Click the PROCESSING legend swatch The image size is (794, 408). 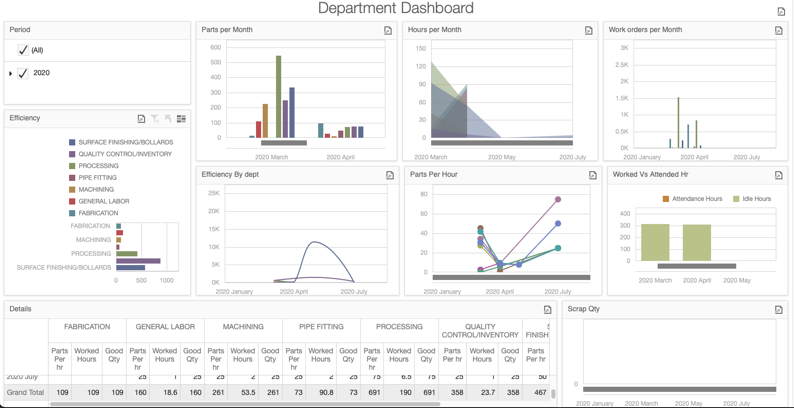(72, 166)
